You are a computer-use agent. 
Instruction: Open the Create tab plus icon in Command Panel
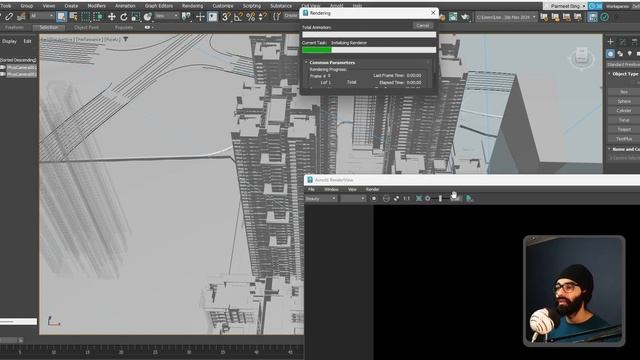(x=611, y=42)
